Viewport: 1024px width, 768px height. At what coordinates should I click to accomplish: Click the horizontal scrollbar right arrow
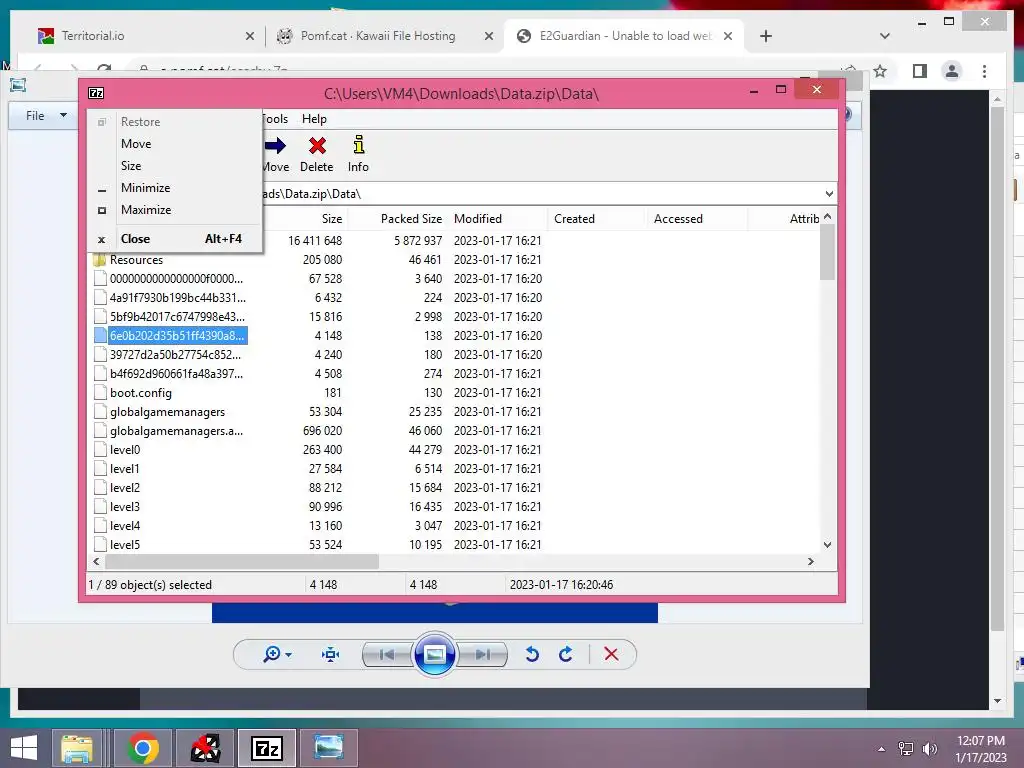click(810, 562)
